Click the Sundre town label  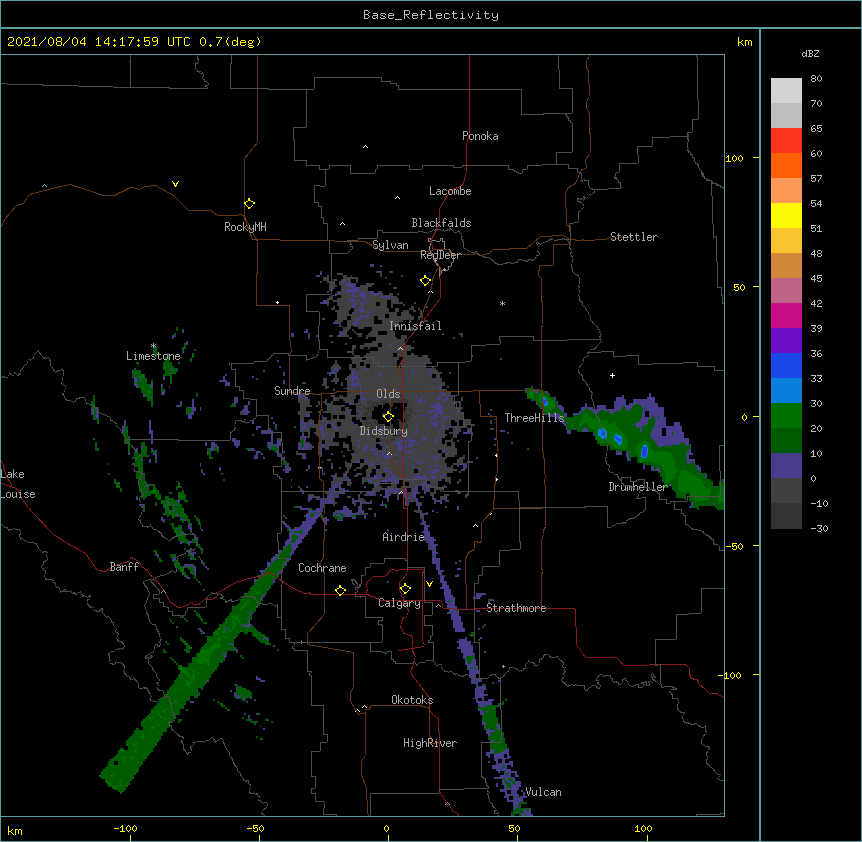point(292,391)
